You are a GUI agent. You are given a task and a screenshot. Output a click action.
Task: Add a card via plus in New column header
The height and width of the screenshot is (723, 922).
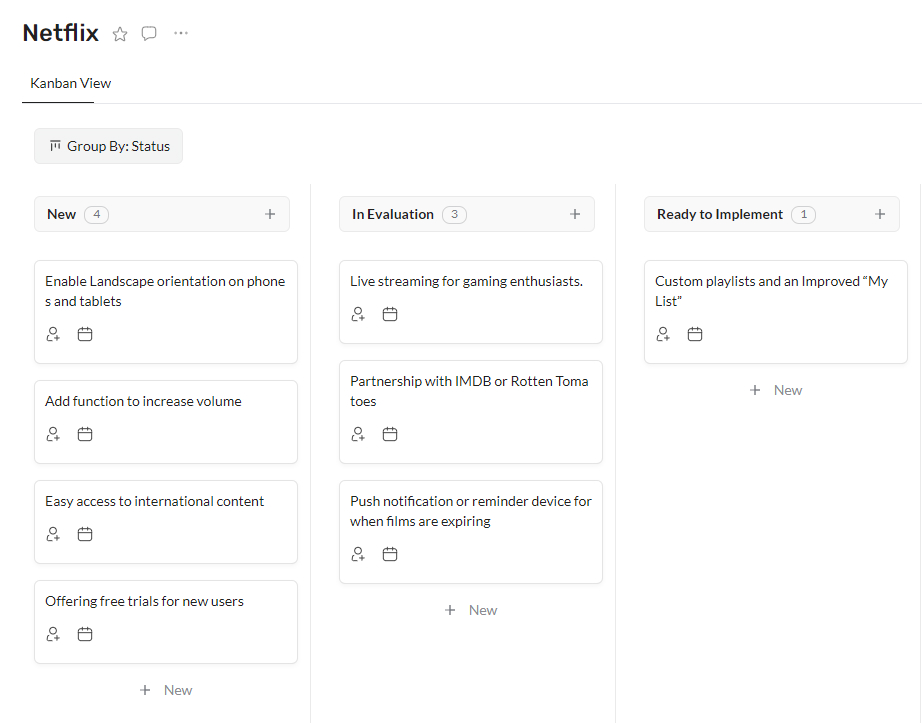pyautogui.click(x=270, y=214)
